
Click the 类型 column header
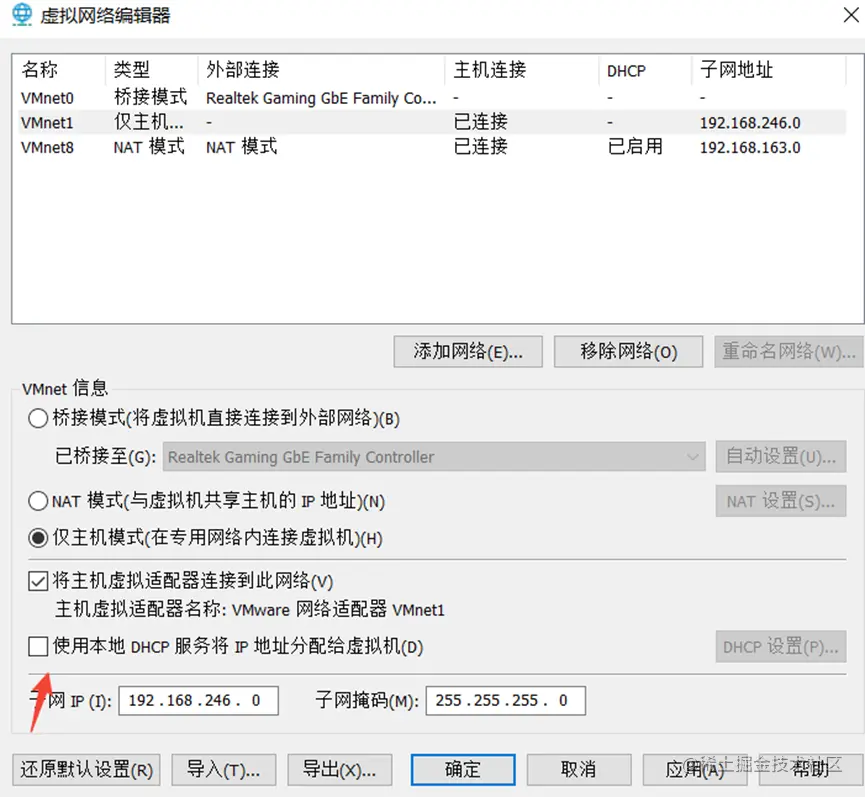pos(151,70)
